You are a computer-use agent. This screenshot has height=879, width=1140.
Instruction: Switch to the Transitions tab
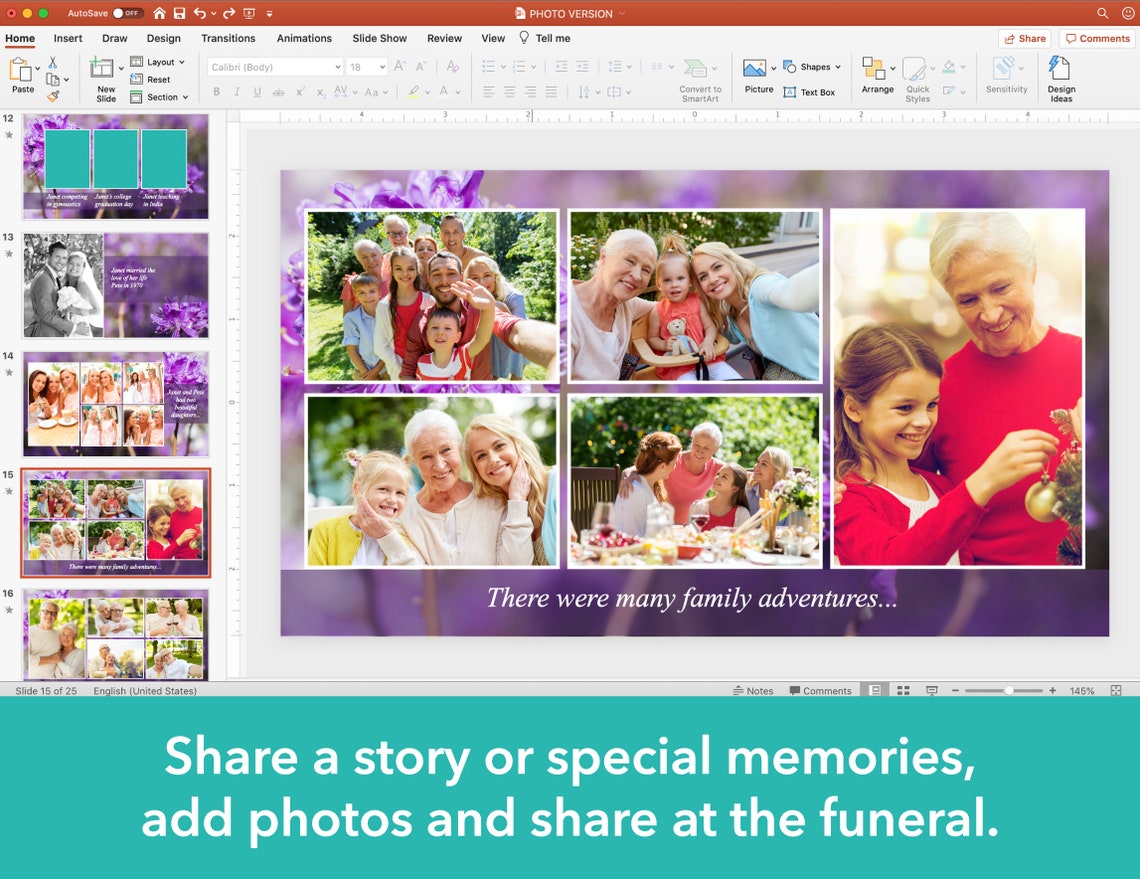point(228,38)
